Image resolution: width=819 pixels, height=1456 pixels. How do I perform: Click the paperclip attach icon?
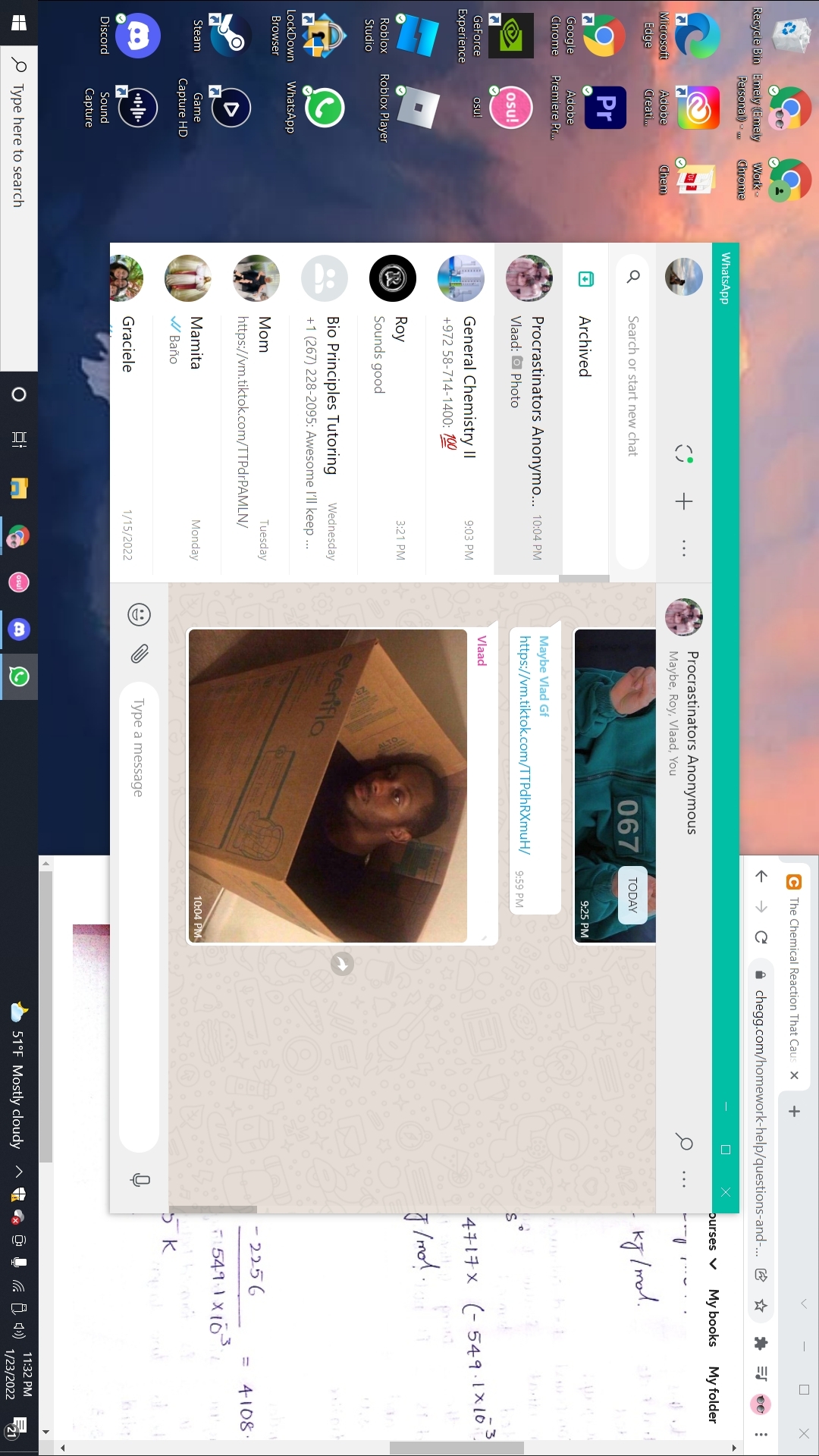[140, 654]
